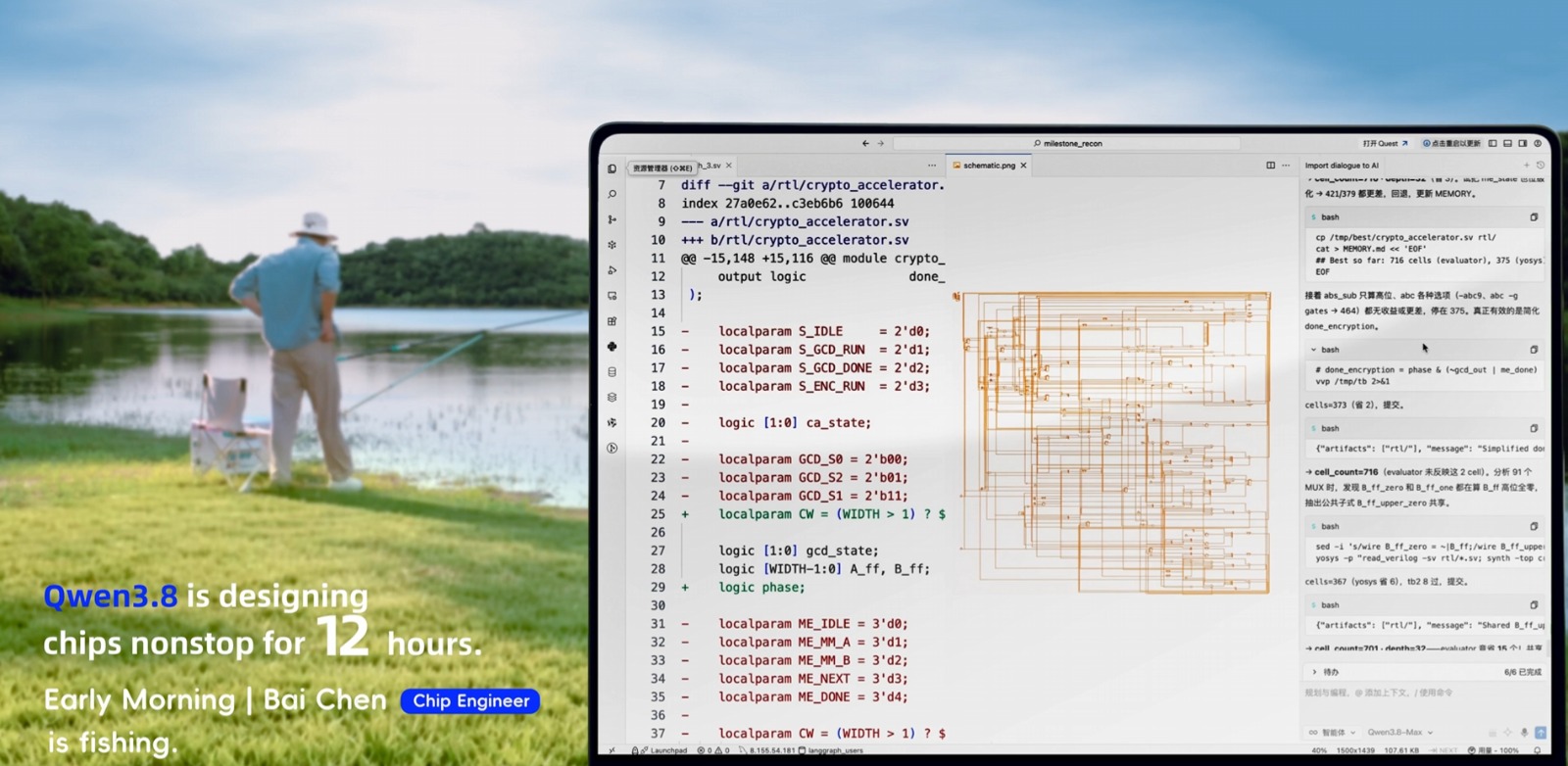Click the account icon in the title bar
This screenshot has width=1568, height=766.
1538,143
